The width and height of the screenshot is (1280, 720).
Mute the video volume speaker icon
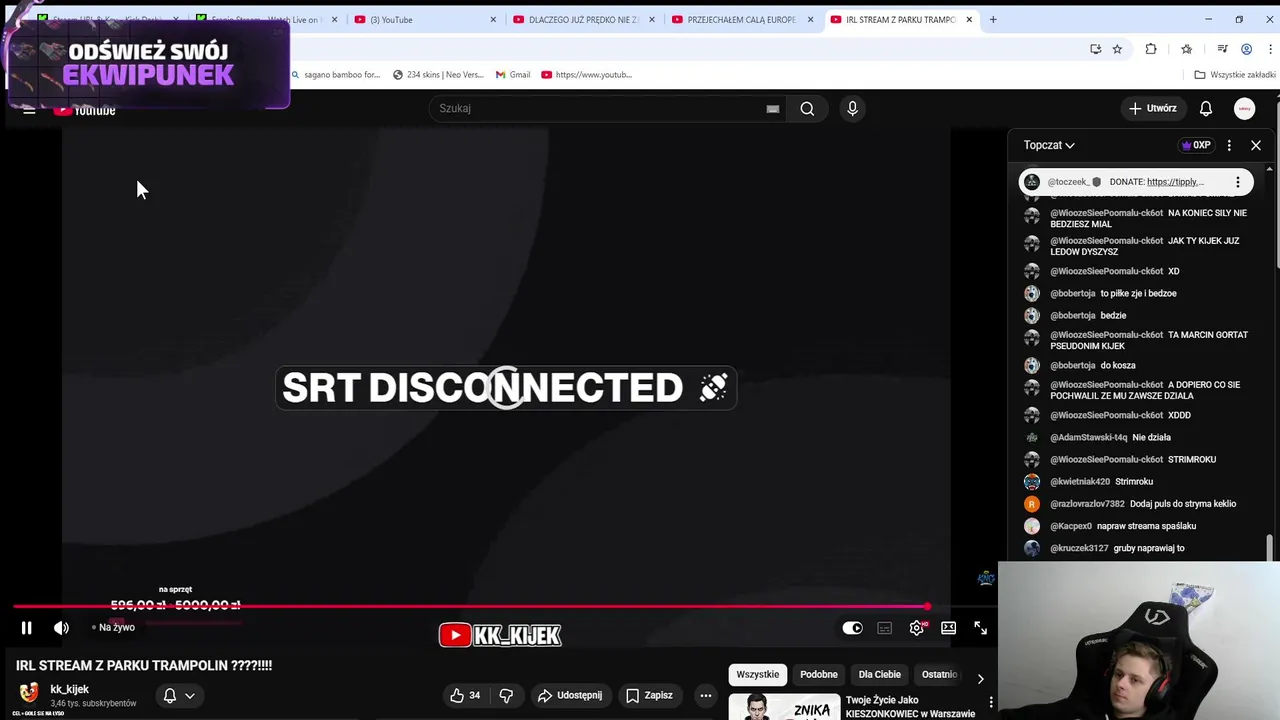click(61, 628)
